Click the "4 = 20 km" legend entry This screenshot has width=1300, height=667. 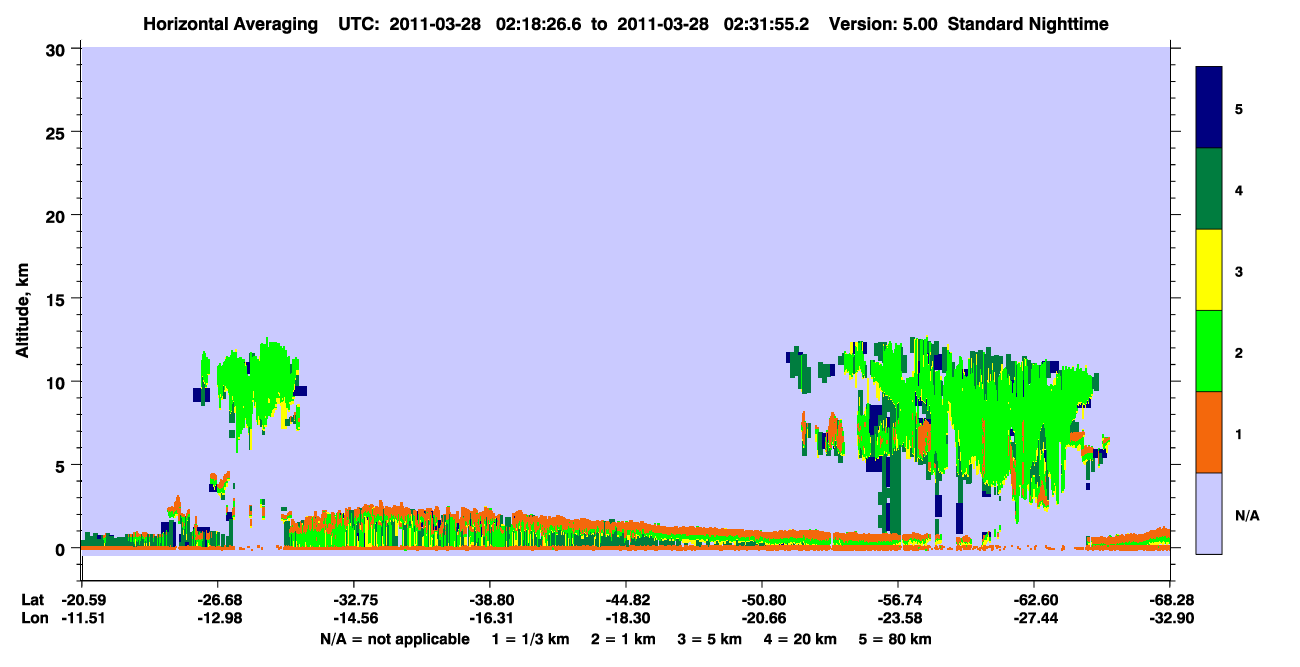[802, 639]
